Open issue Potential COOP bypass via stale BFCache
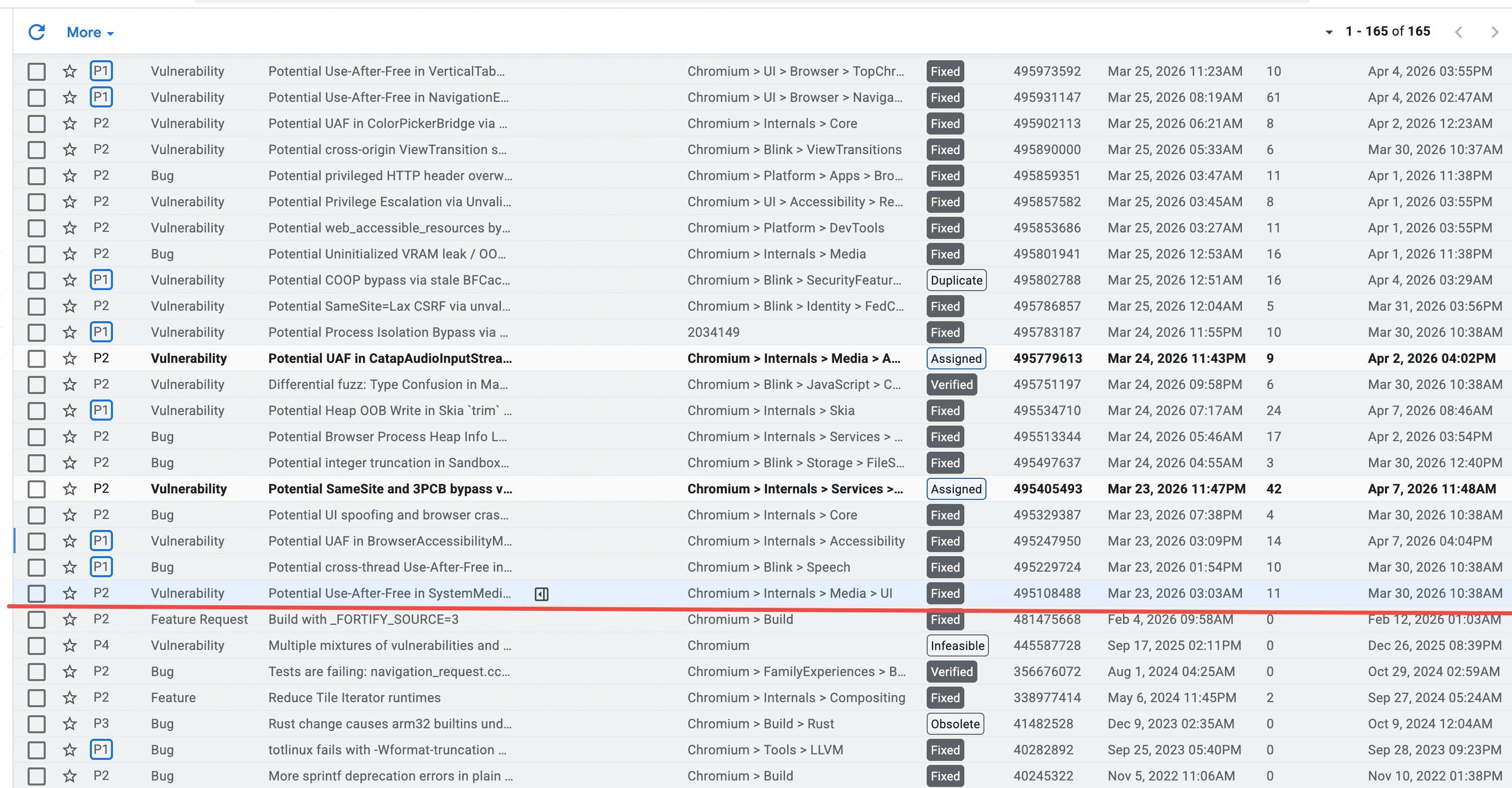This screenshot has height=788, width=1512. click(x=389, y=281)
